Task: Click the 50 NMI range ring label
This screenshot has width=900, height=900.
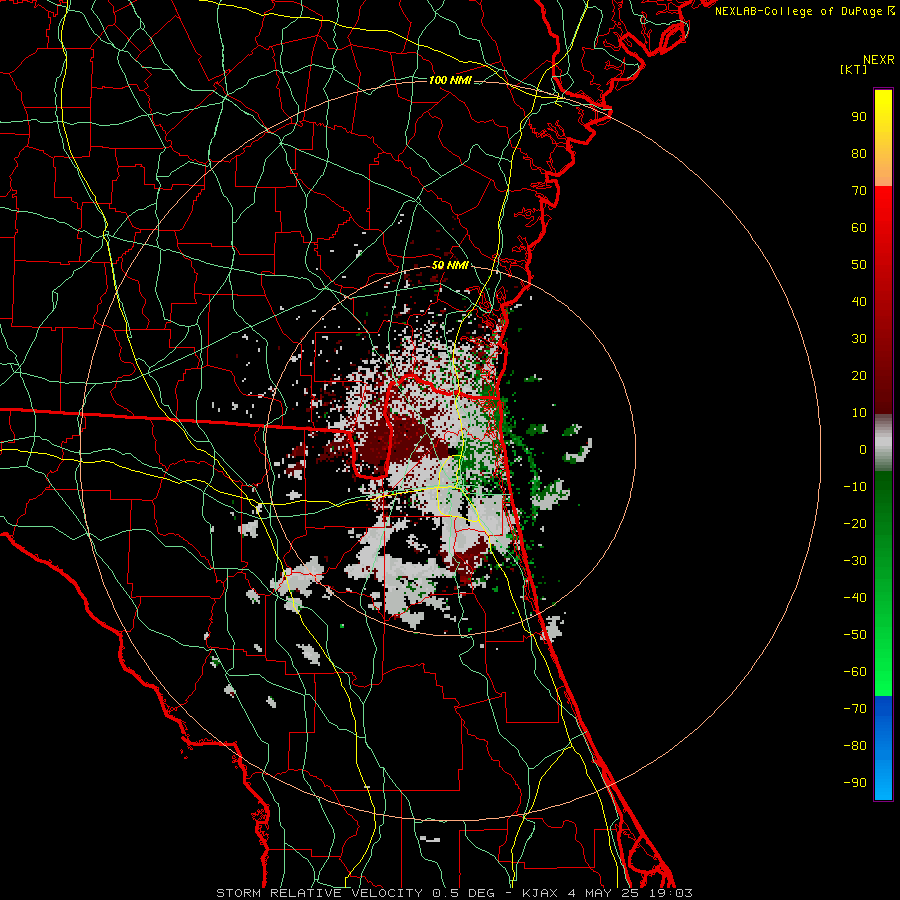Action: (450, 265)
